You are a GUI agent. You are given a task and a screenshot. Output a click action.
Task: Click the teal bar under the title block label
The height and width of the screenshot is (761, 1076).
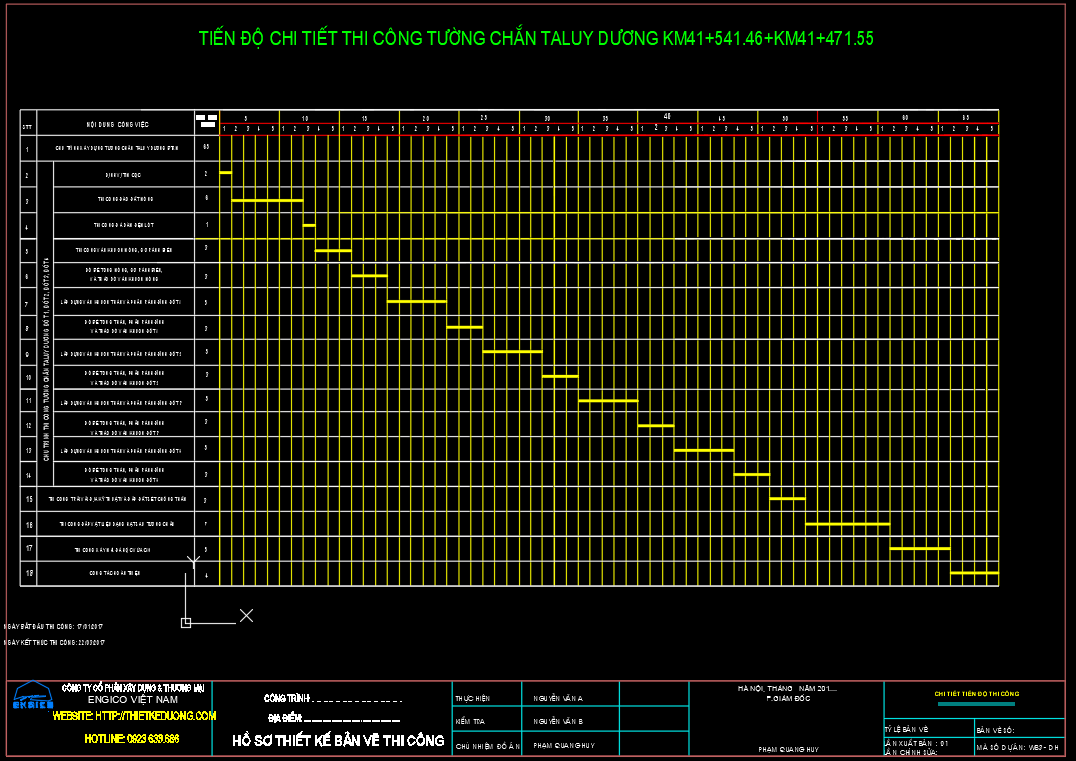click(x=976, y=704)
